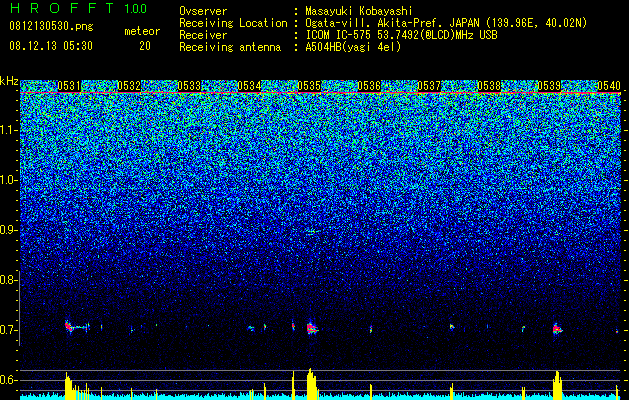629x400 pixels.
Task: Click the meteor count value 20
Action: (x=145, y=46)
